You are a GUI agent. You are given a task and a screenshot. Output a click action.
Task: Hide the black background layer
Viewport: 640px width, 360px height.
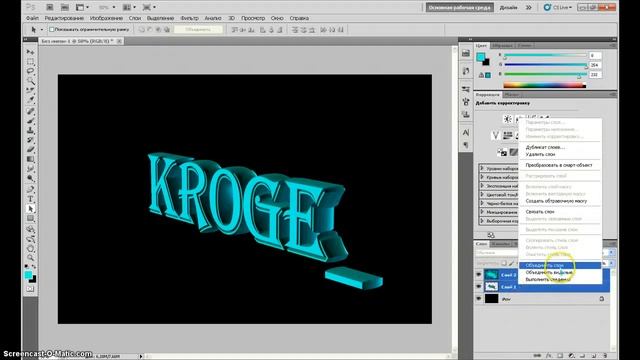(479, 299)
